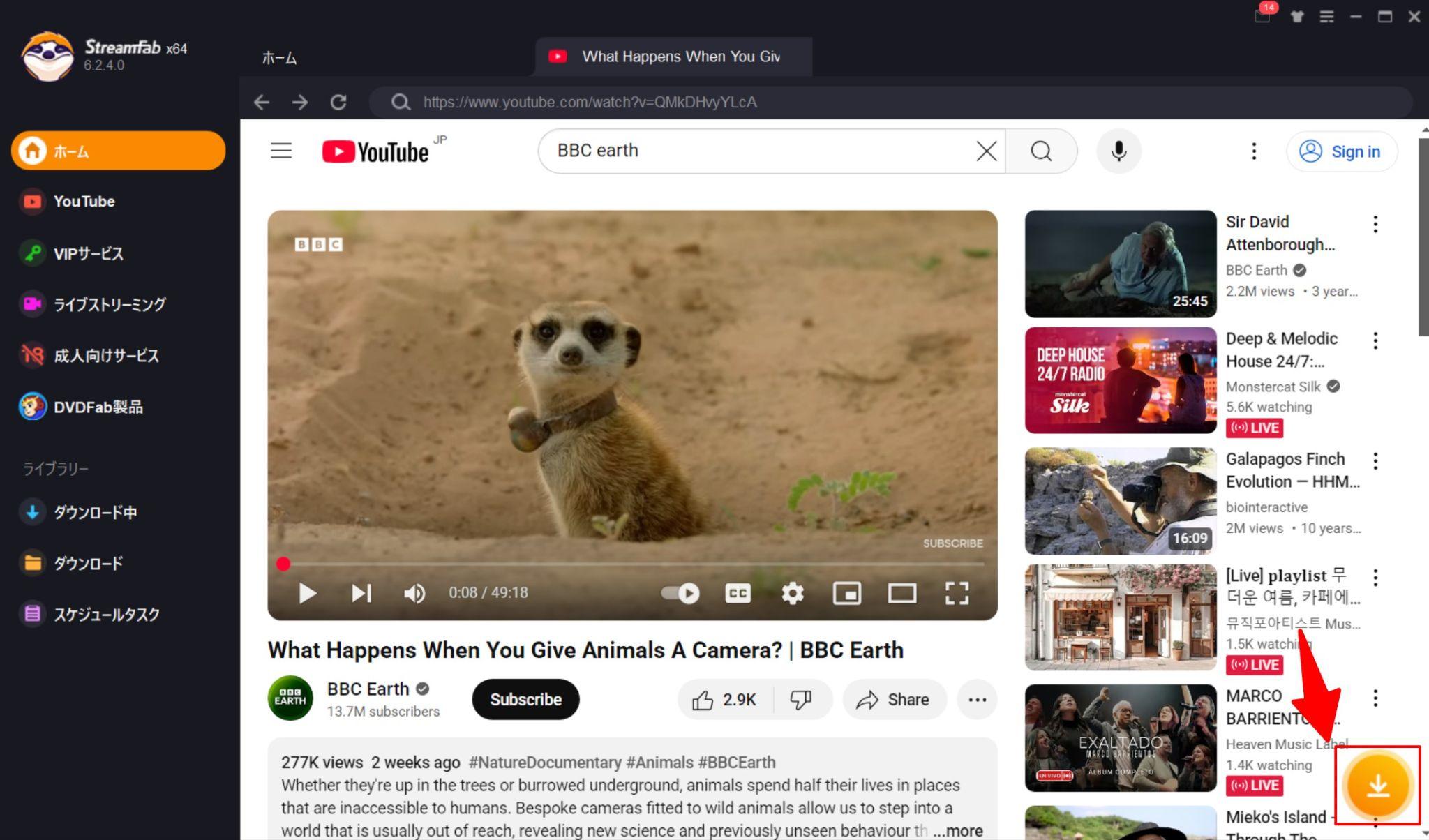This screenshot has width=1429, height=840.
Task: Open options for MARCO BARRIENTOS video
Action: click(1375, 698)
